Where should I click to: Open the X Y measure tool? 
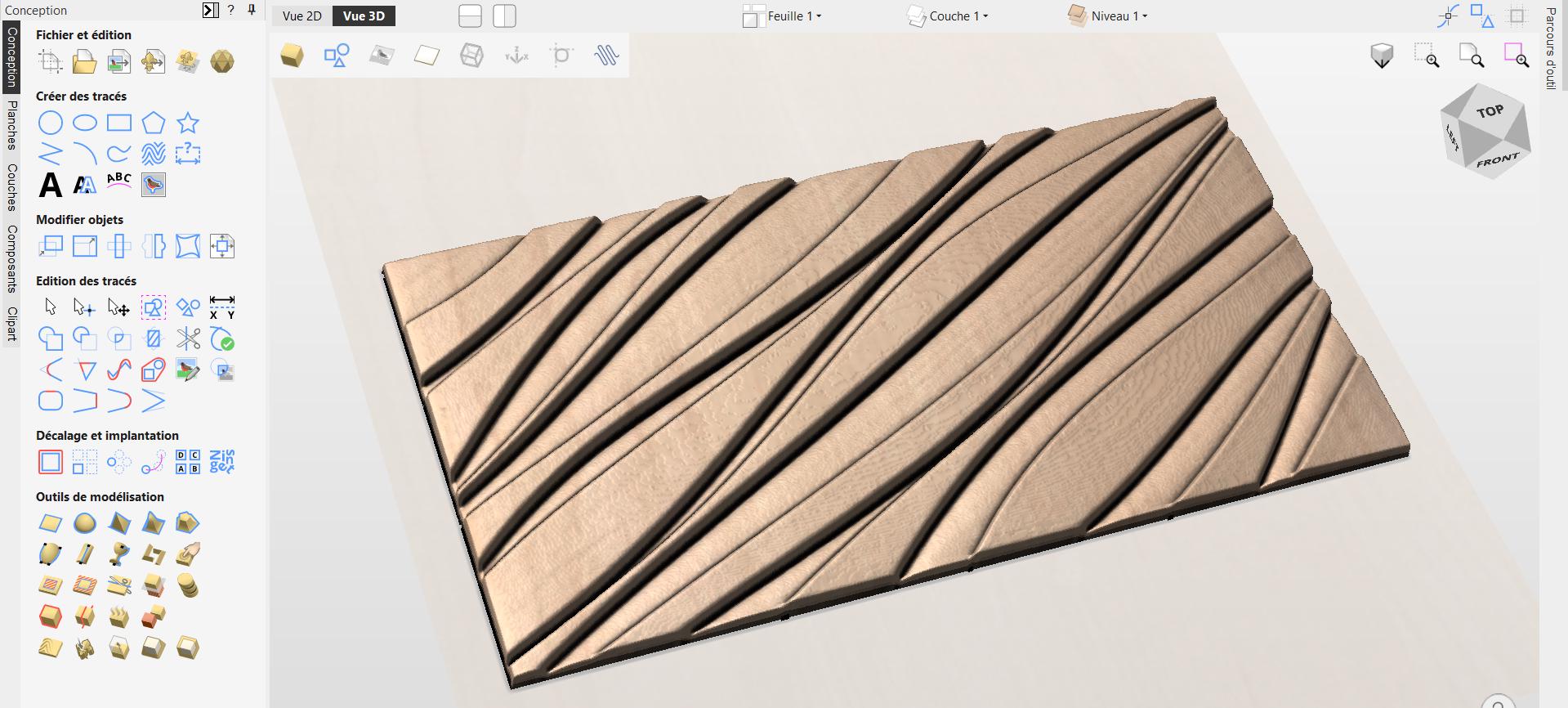[222, 307]
